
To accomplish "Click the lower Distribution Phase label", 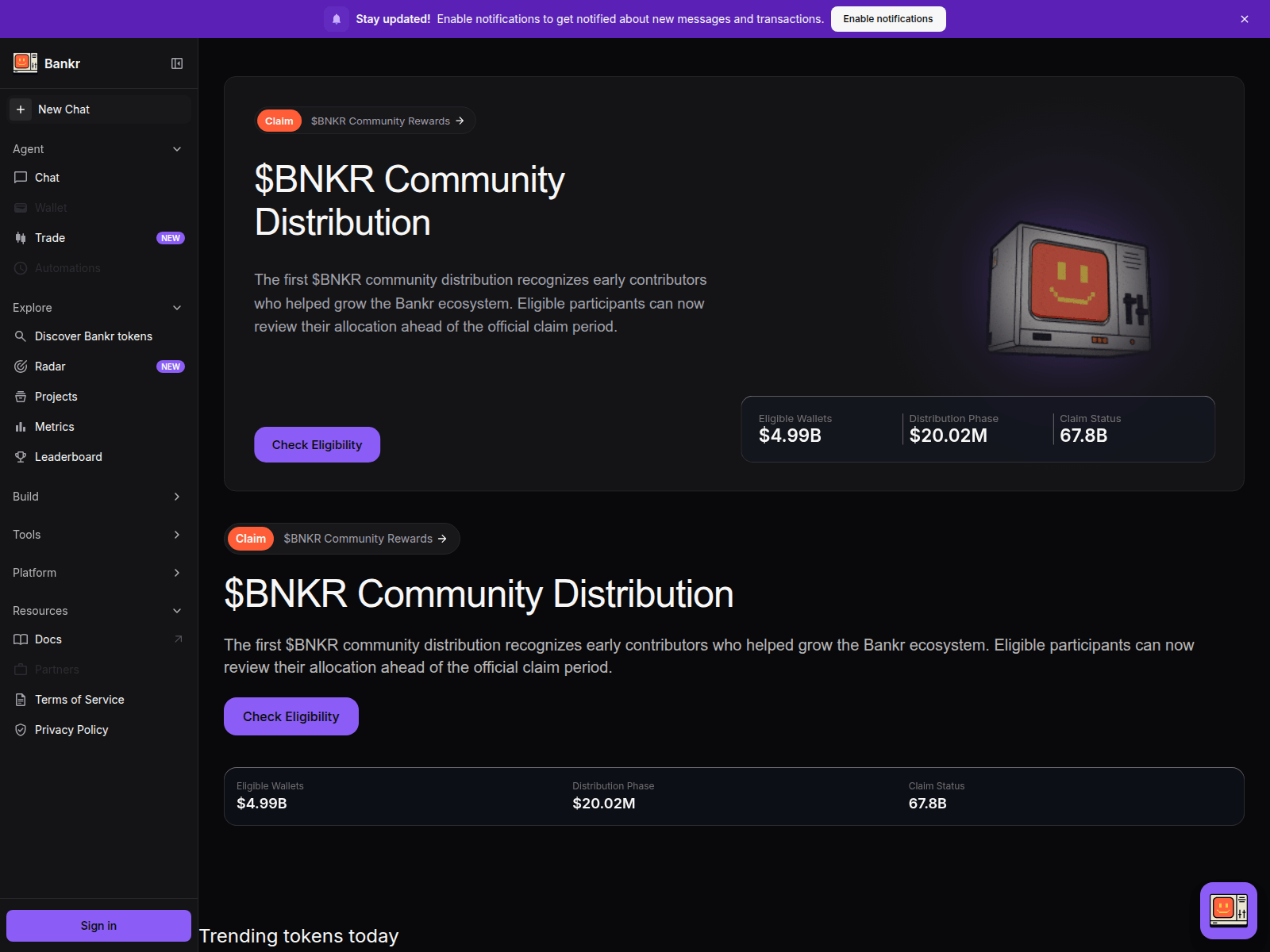I will (614, 786).
